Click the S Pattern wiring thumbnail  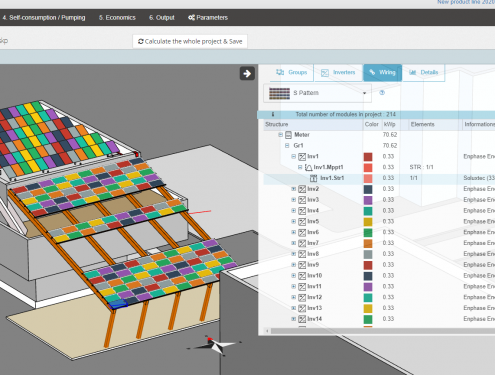(x=279, y=93)
